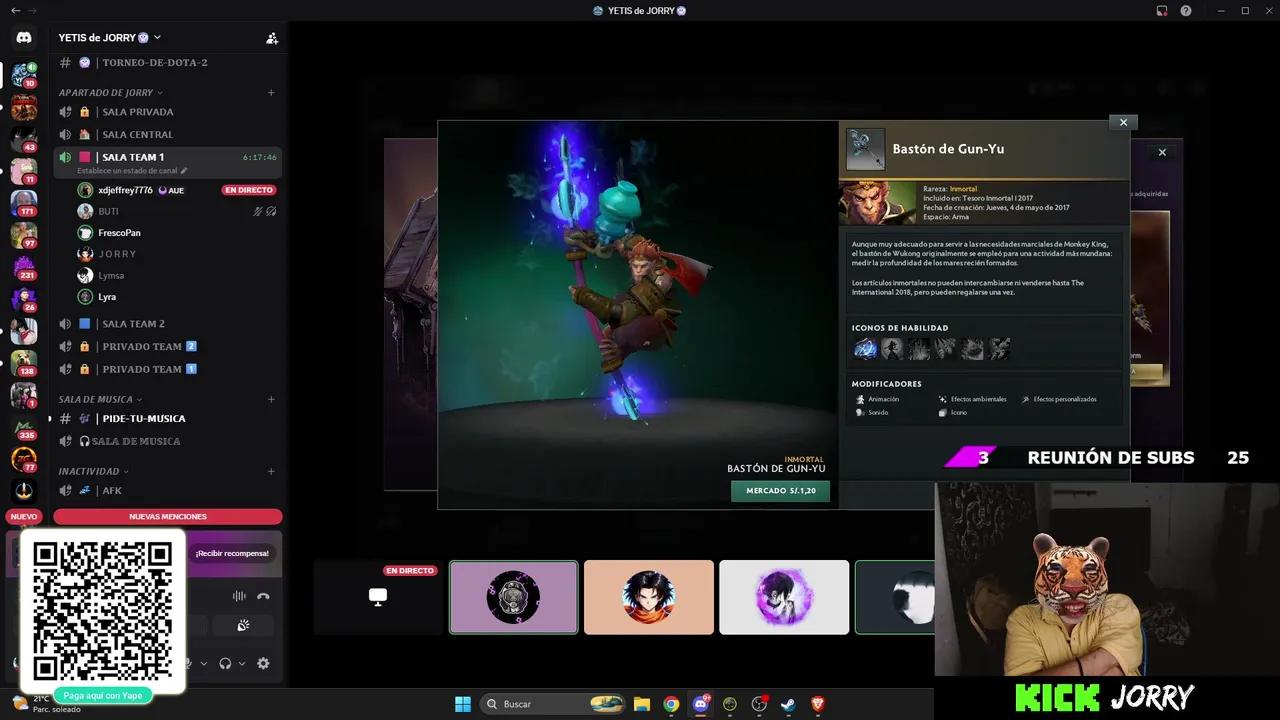Select the white-background purple avatar tile
This screenshot has width=1280, height=720.
click(x=784, y=597)
